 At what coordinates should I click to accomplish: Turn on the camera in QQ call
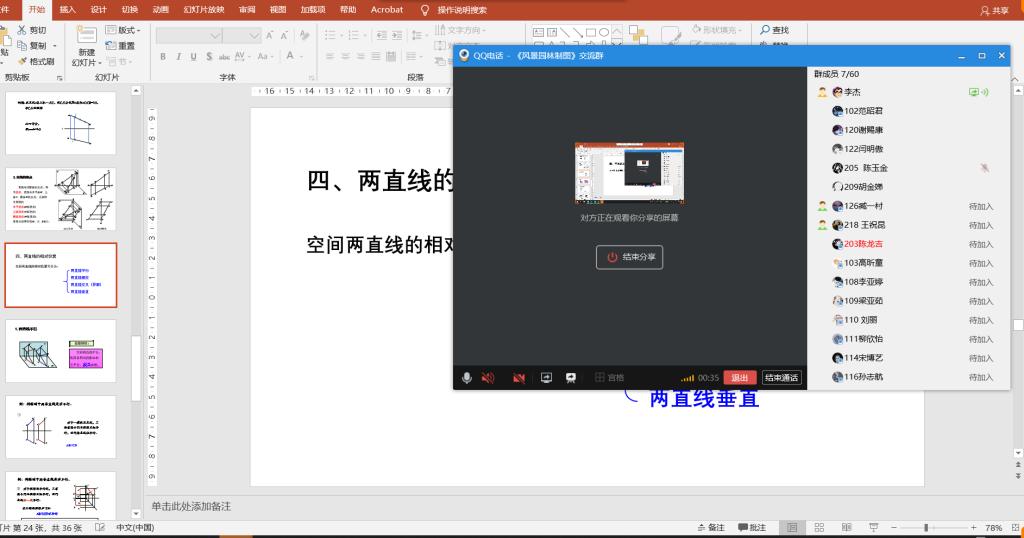coord(518,378)
